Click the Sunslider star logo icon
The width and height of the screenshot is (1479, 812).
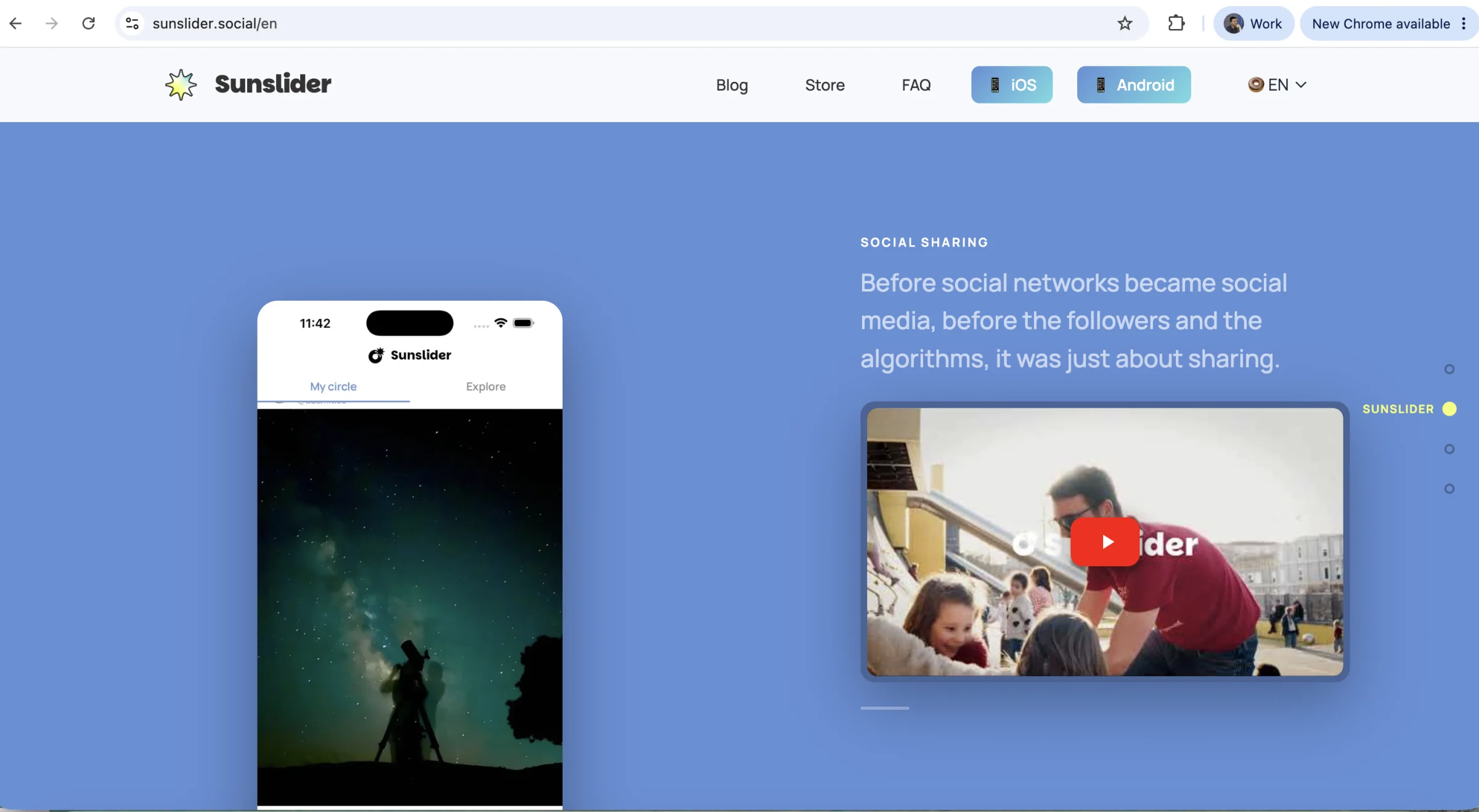click(x=181, y=84)
